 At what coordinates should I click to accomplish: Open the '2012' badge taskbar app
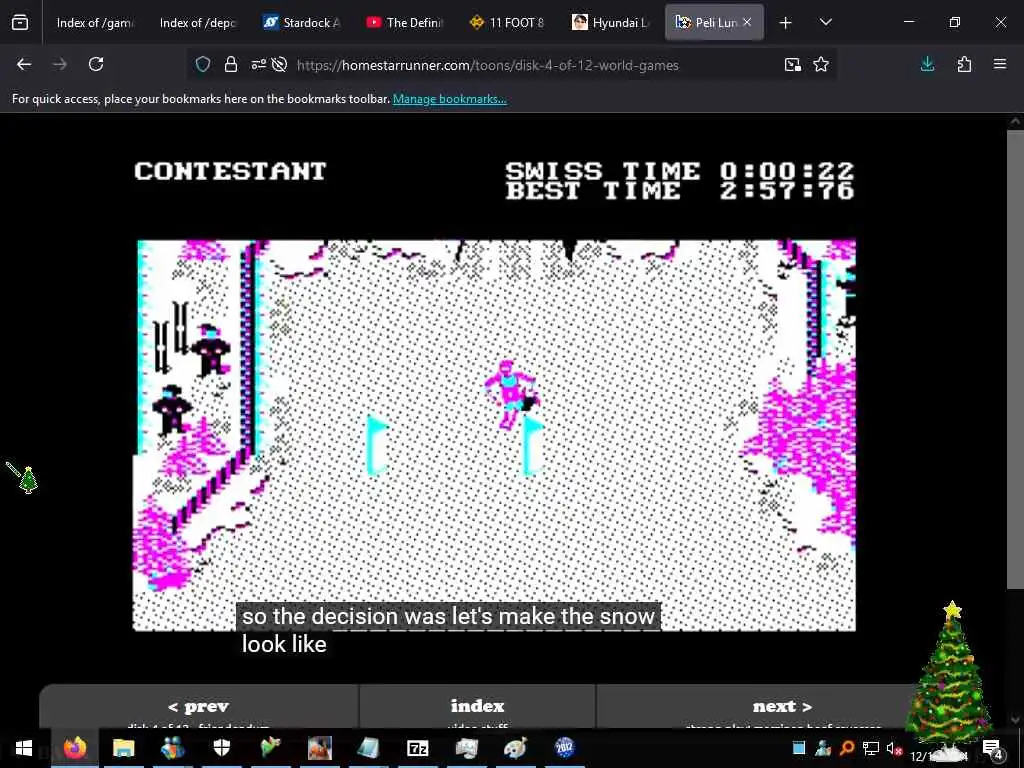(x=564, y=748)
